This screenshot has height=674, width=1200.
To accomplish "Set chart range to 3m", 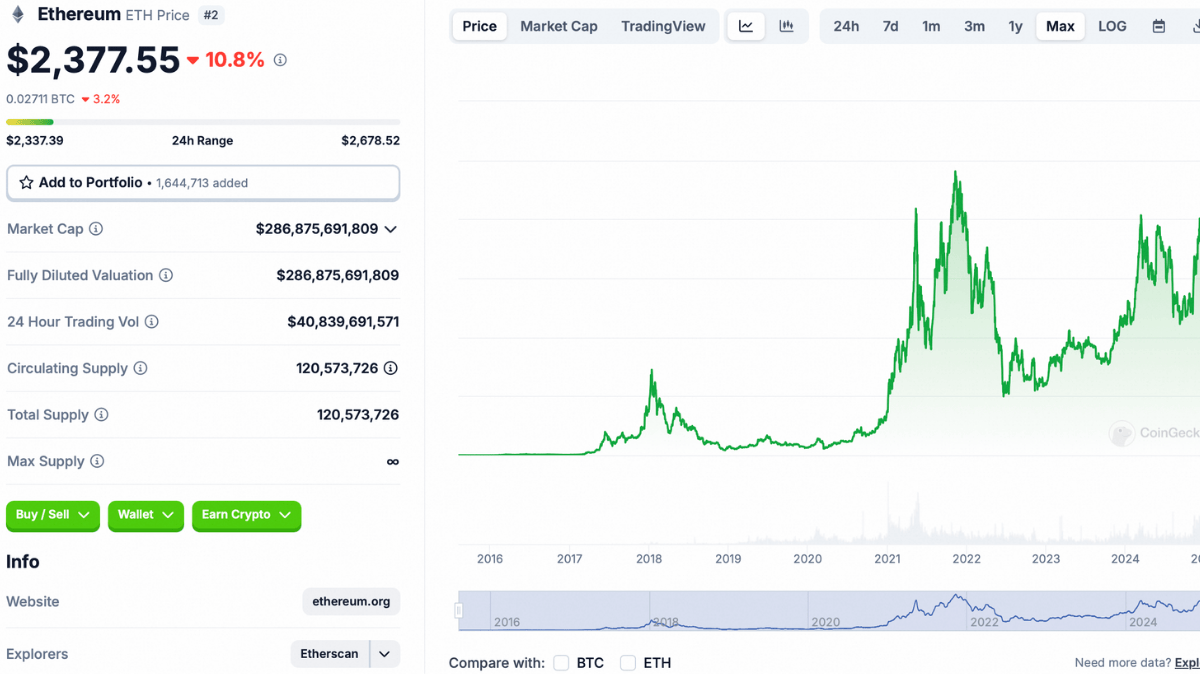I will click(974, 26).
